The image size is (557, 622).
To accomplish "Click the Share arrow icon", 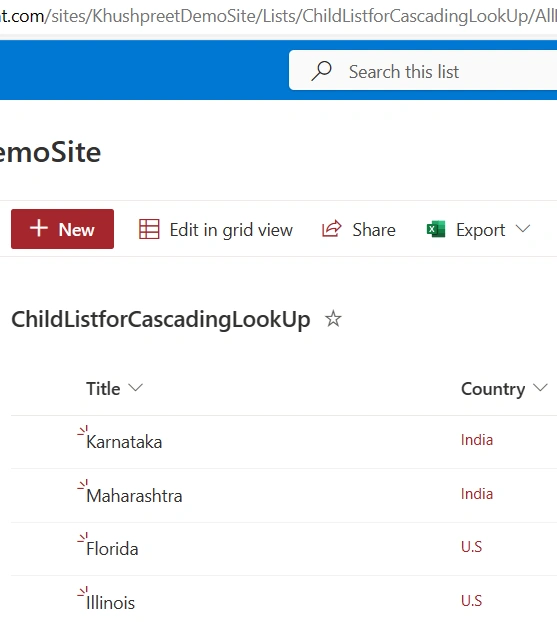I will tap(332, 229).
